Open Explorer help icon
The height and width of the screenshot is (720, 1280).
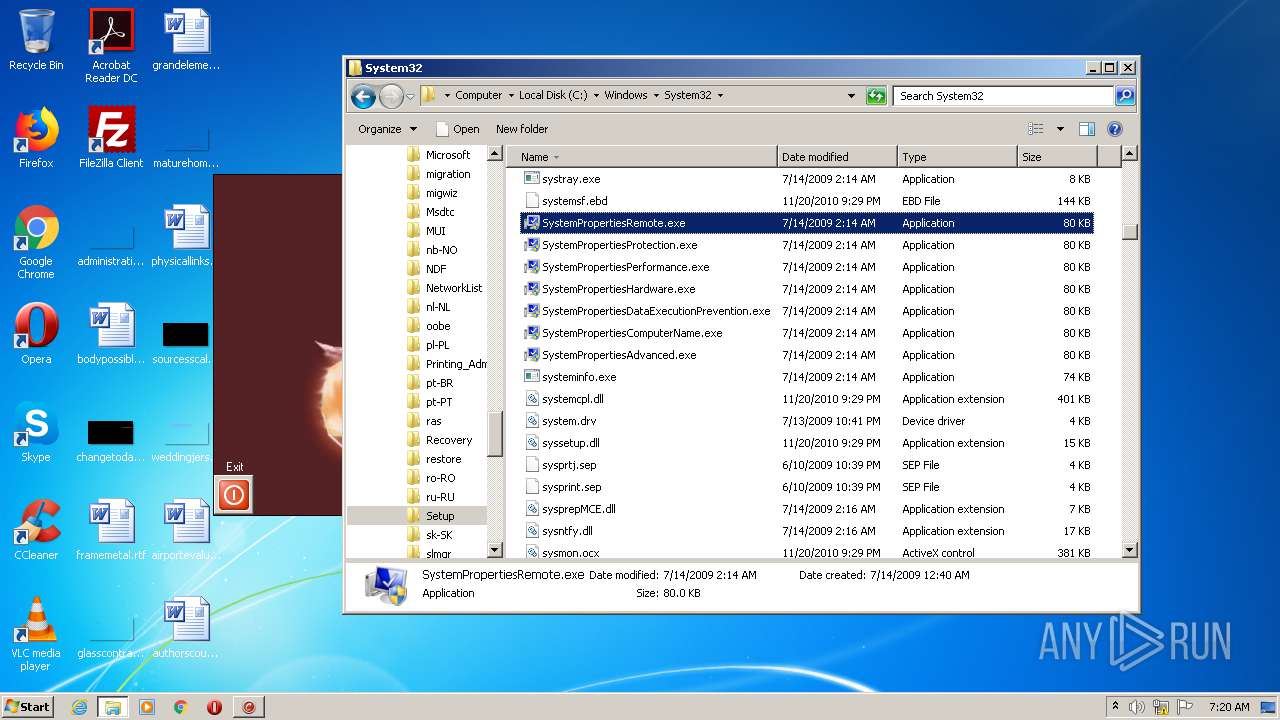coord(1115,129)
